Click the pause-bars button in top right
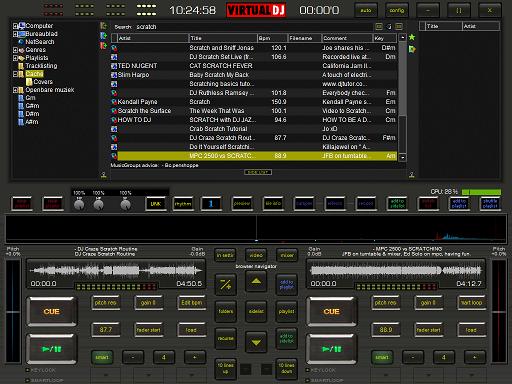This screenshot has width=512, height=384. pyautogui.click(x=459, y=10)
